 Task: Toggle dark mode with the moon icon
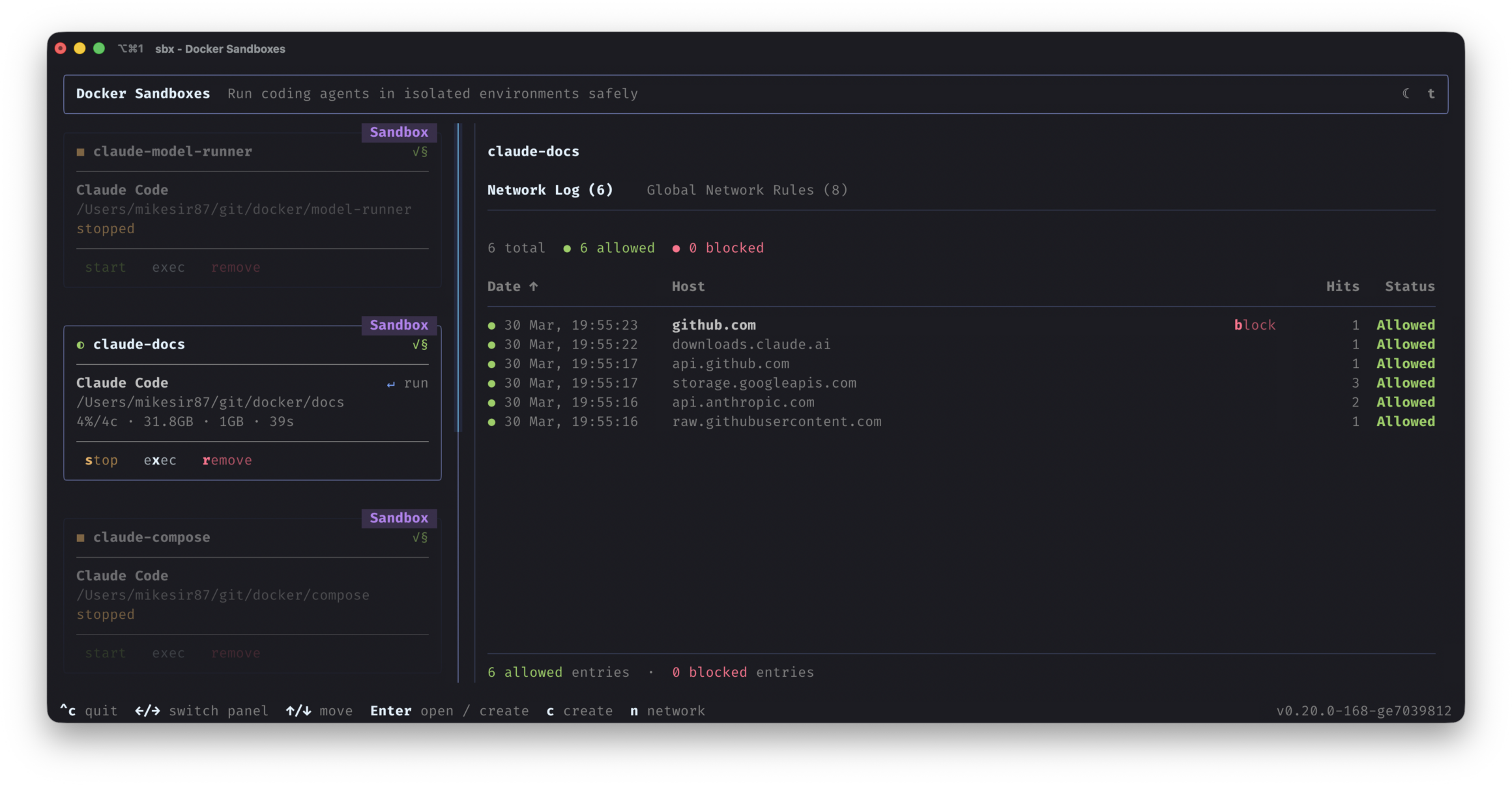(1405, 93)
